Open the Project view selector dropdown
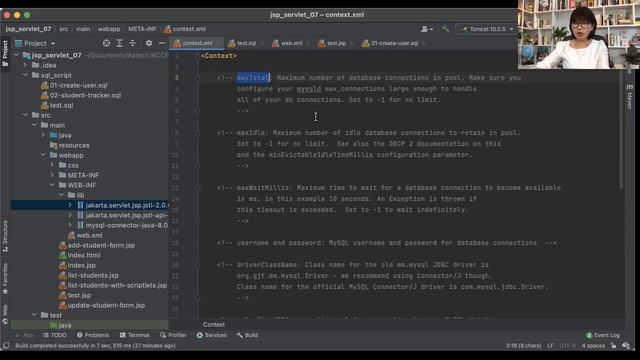This screenshot has height=360, width=640. pos(35,43)
